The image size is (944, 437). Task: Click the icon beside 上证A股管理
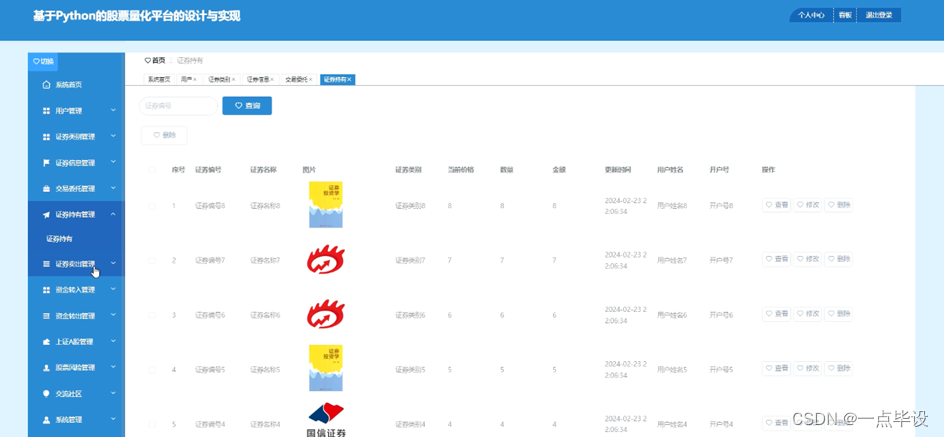tap(46, 341)
